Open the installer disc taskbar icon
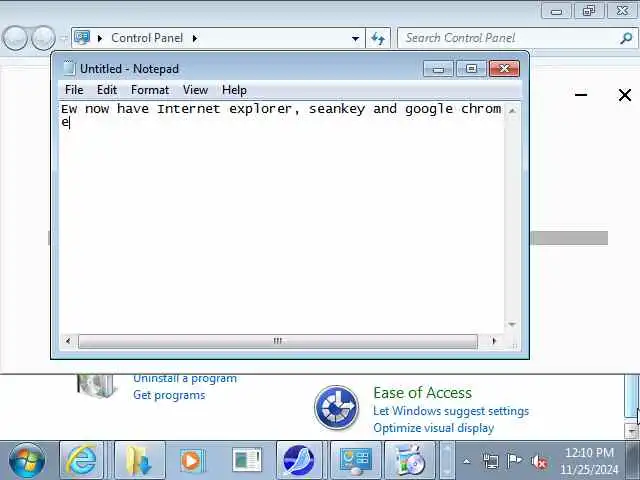 410,460
